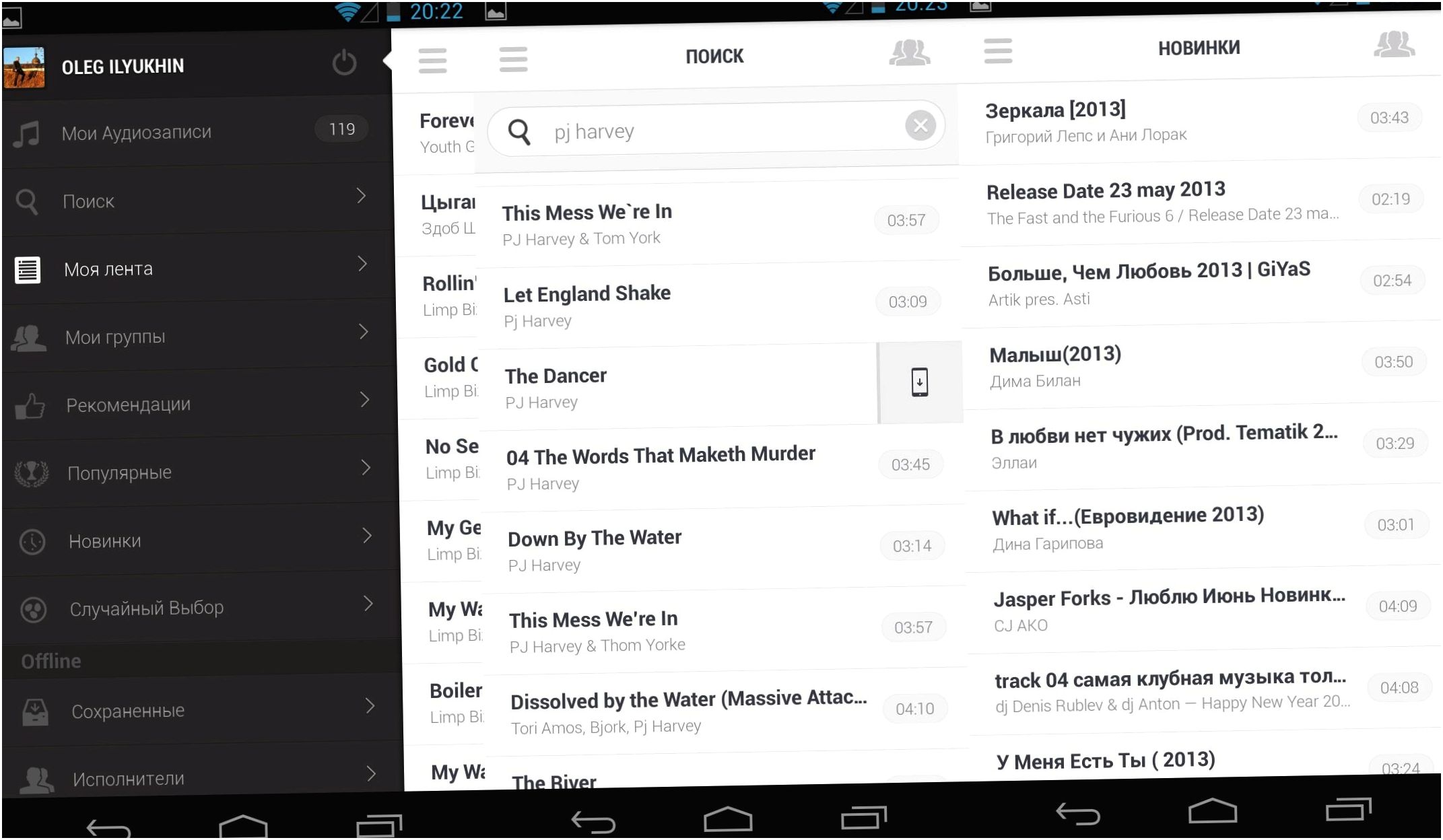Open the hamburger menu on the Поиск screen
This screenshot has height=840, width=1443.
[514, 59]
